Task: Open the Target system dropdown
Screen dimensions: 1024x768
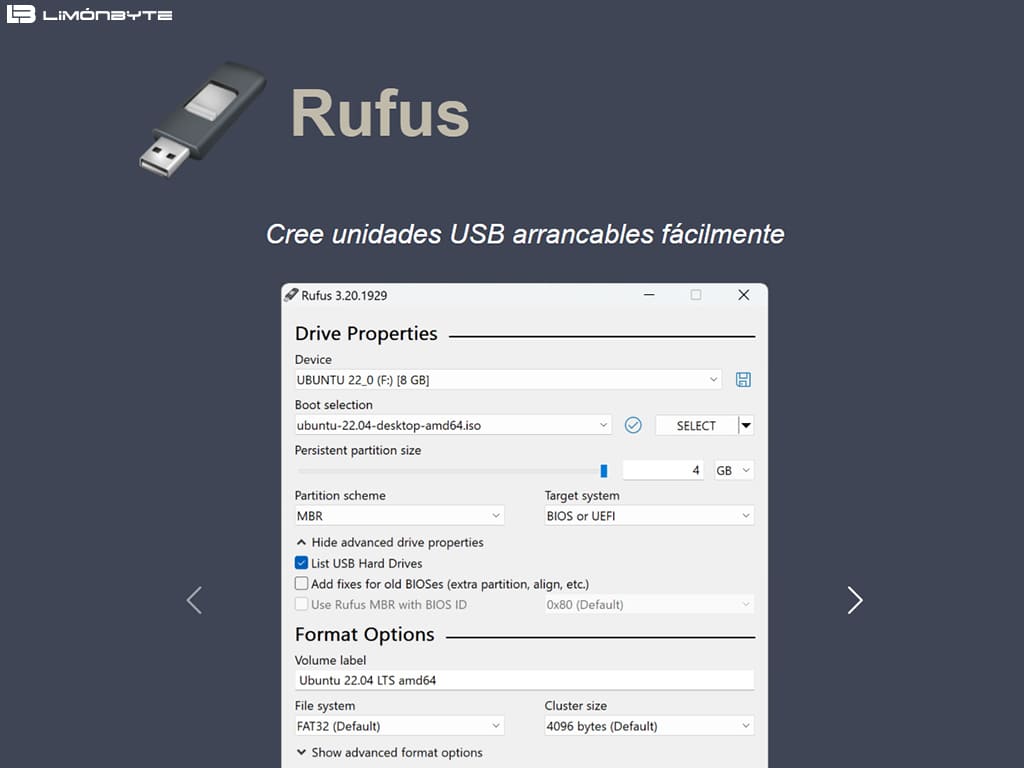Action: [649, 516]
